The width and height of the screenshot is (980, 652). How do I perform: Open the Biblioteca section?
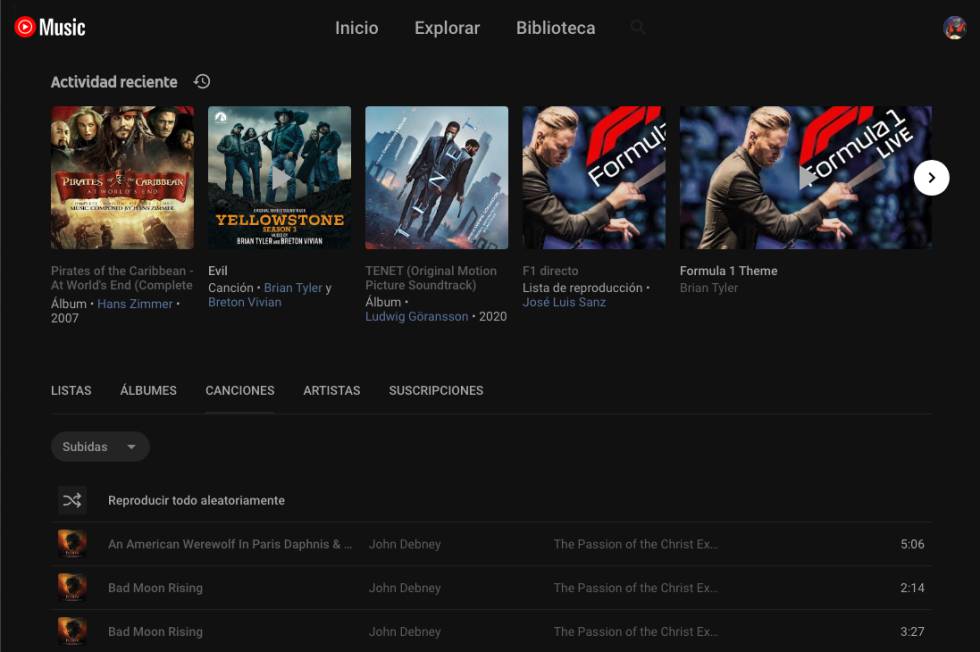[x=556, y=28]
